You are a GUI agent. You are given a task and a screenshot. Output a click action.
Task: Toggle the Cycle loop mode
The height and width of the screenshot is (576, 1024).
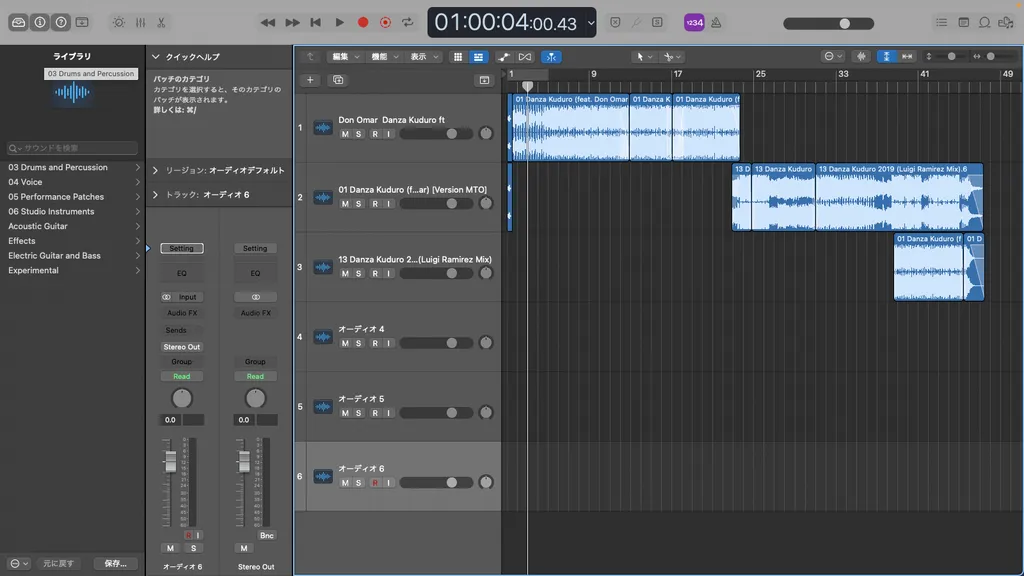(x=408, y=22)
